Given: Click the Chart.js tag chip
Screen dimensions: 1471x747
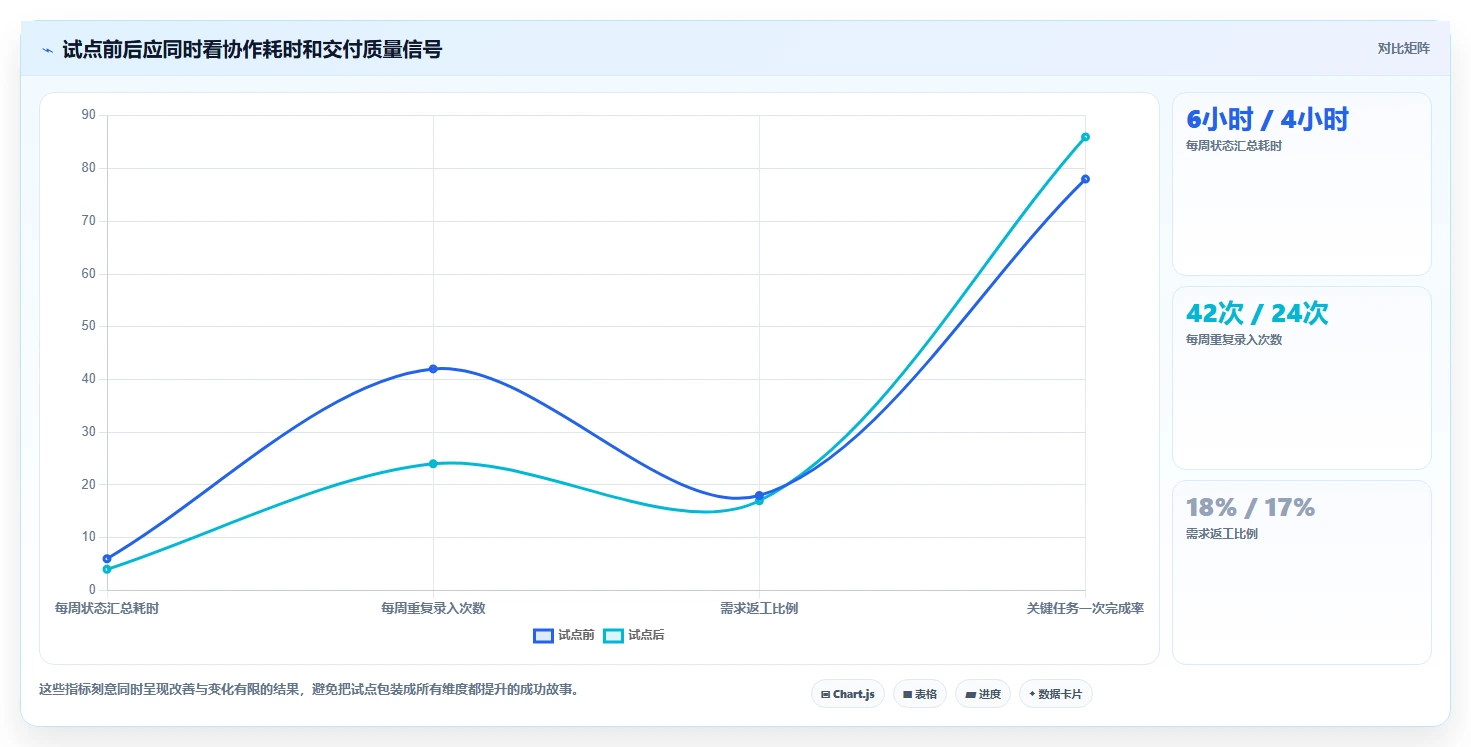Looking at the screenshot, I should 848,694.
